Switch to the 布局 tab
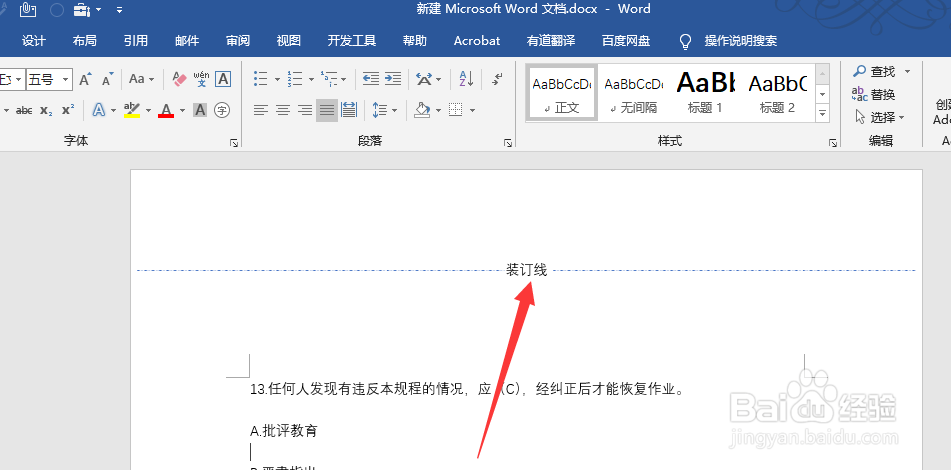This screenshot has height=470, width=951. pyautogui.click(x=84, y=41)
